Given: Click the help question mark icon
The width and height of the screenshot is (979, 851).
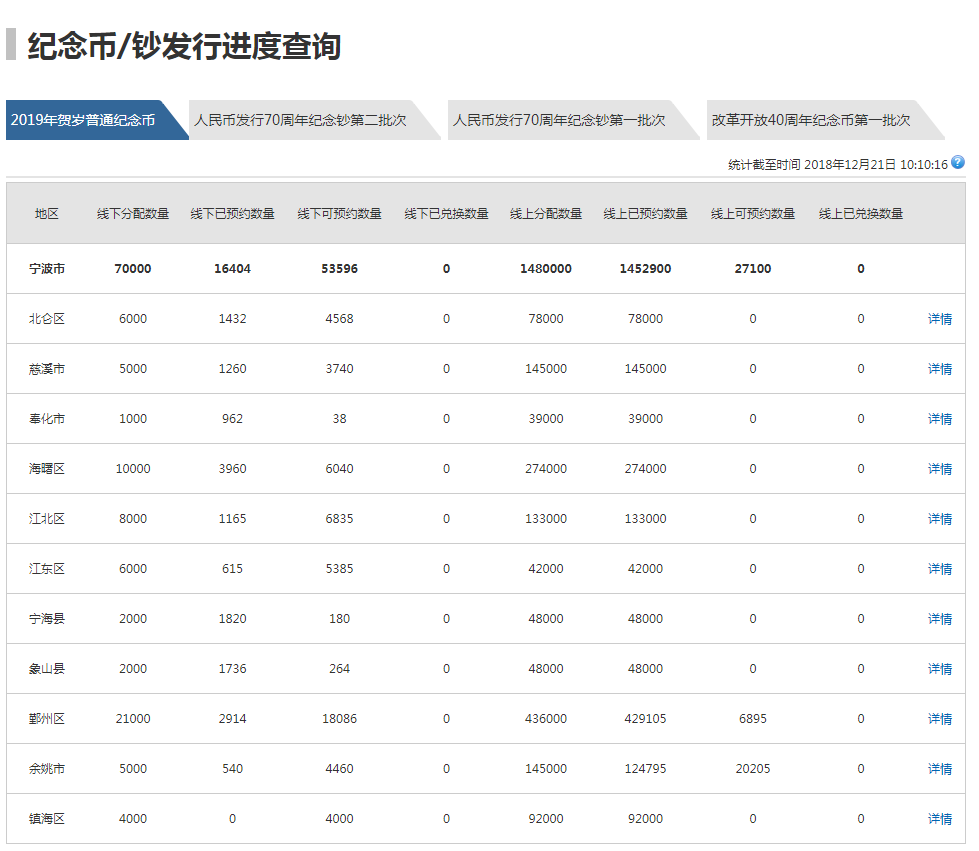Looking at the screenshot, I should pyautogui.click(x=957, y=163).
